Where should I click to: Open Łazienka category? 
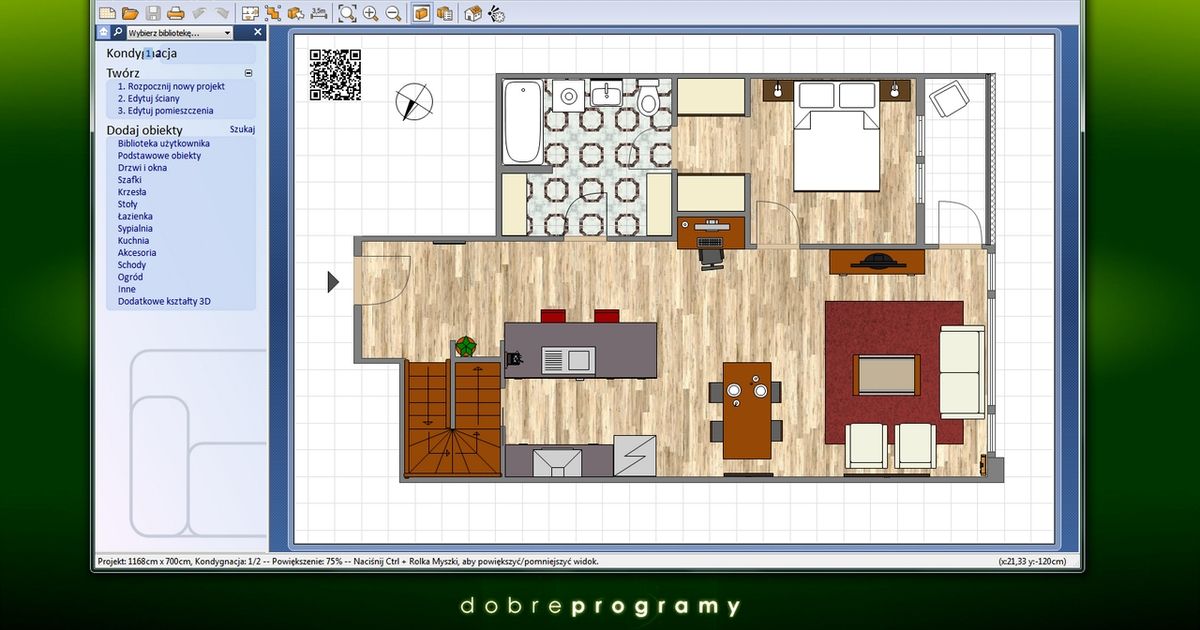pos(135,216)
